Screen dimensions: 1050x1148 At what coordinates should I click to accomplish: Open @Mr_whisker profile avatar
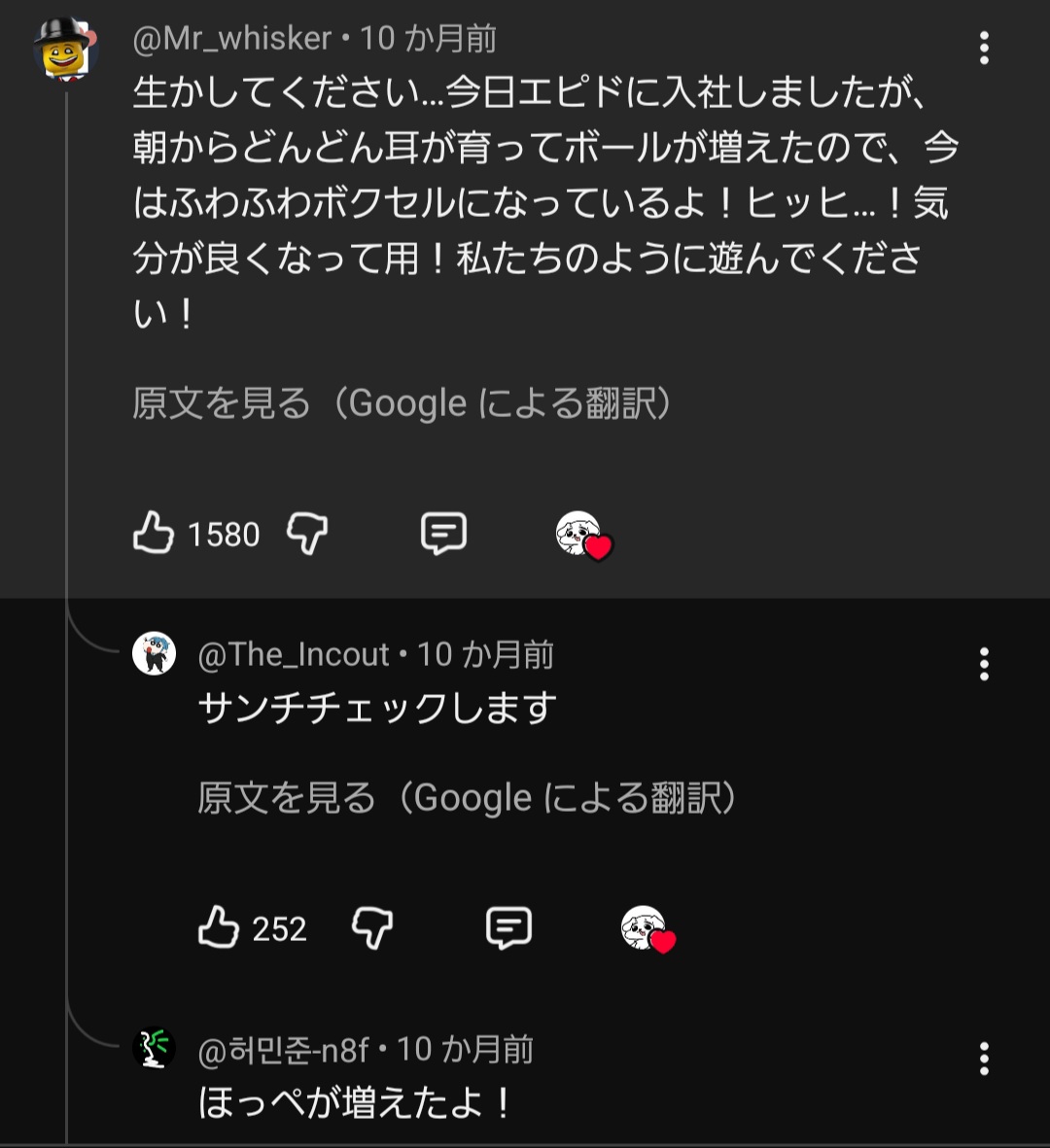coord(65,49)
